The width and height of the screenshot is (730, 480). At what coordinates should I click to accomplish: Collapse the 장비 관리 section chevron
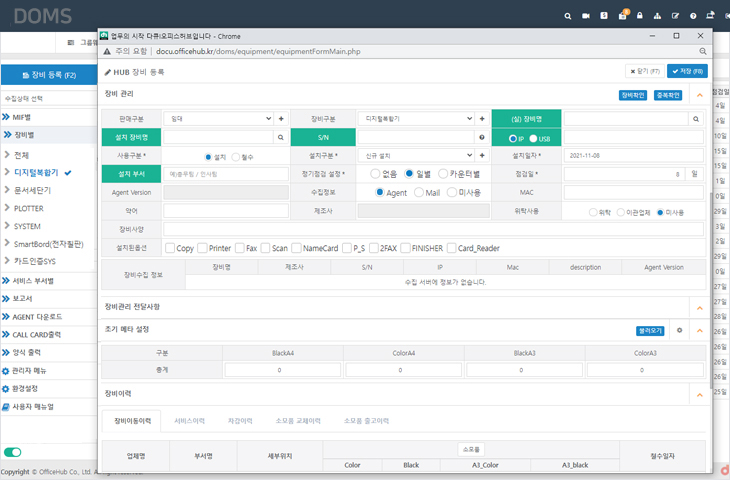pyautogui.click(x=699, y=95)
